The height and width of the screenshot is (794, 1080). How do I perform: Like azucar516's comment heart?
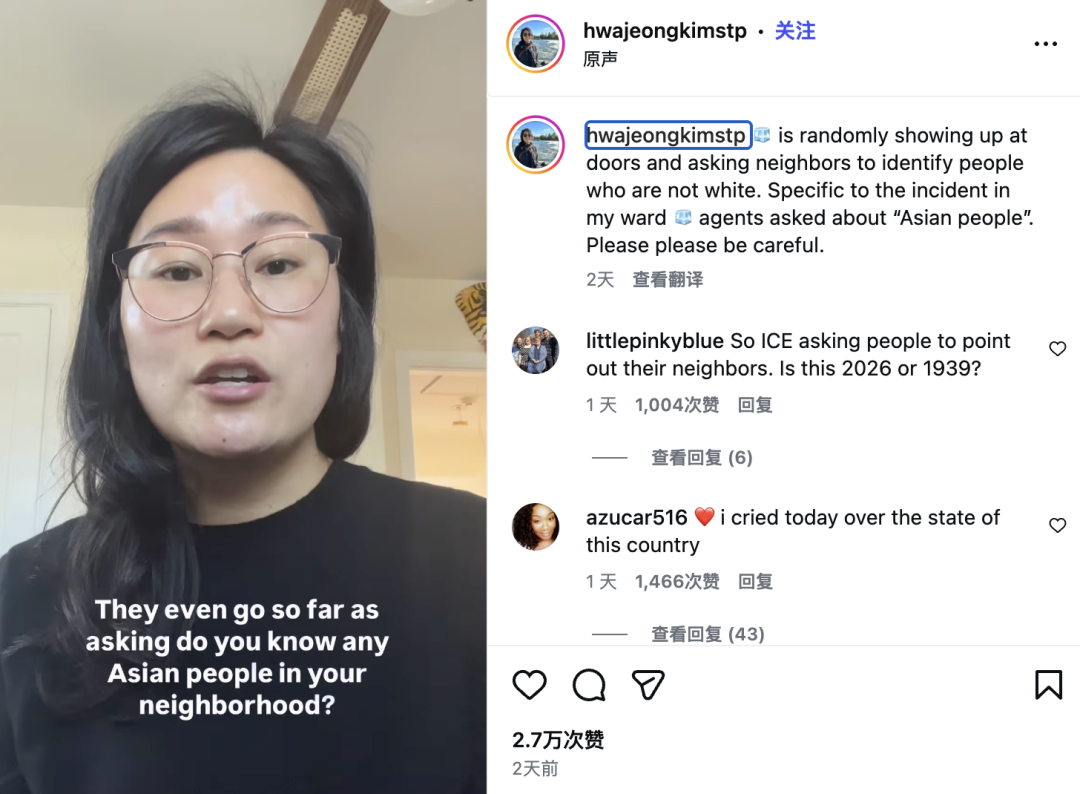coord(1057,525)
